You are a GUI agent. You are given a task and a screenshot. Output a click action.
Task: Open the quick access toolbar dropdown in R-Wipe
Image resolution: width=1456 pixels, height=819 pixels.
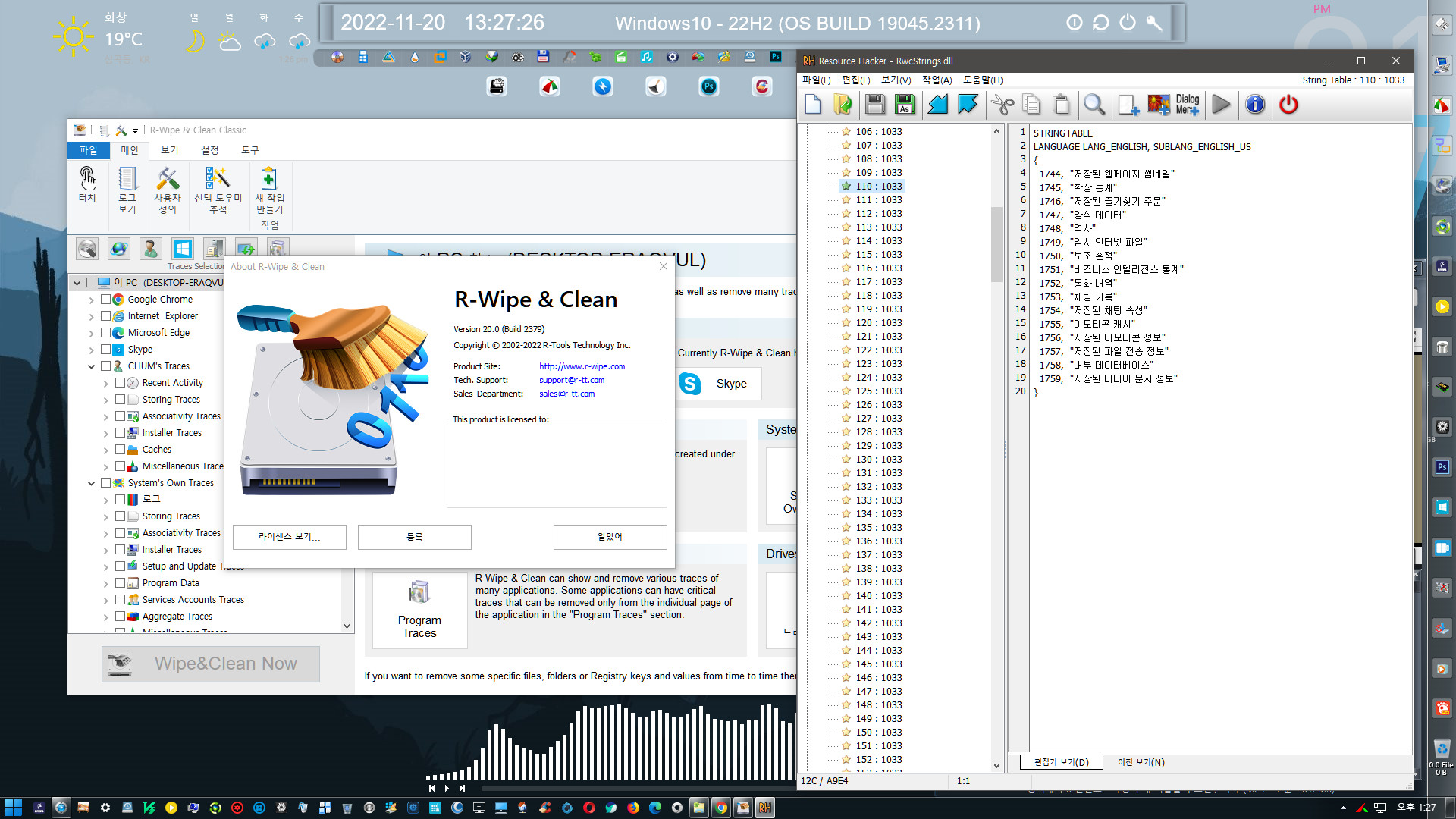pyautogui.click(x=135, y=130)
